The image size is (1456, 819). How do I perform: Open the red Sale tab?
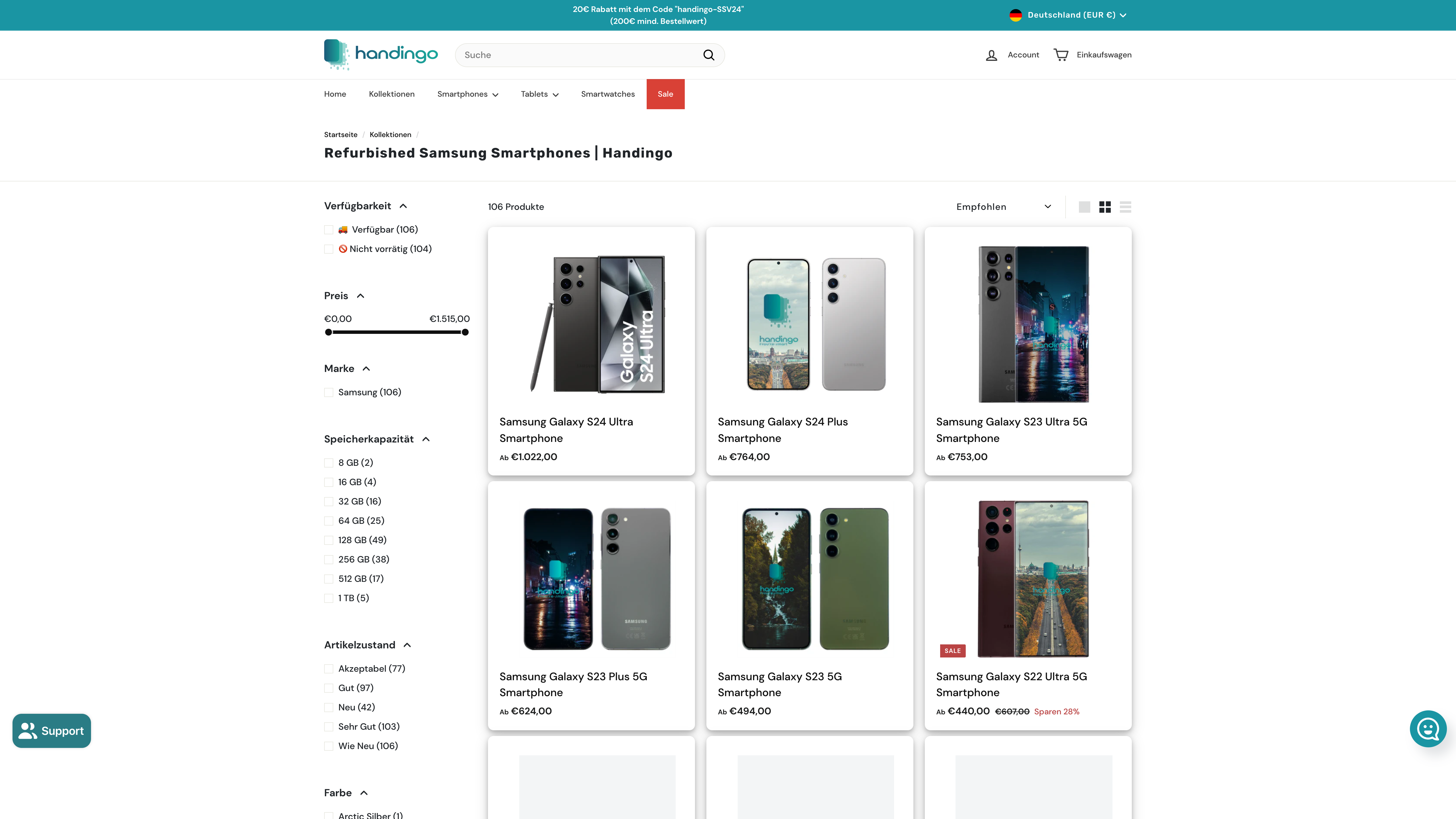pos(665,94)
